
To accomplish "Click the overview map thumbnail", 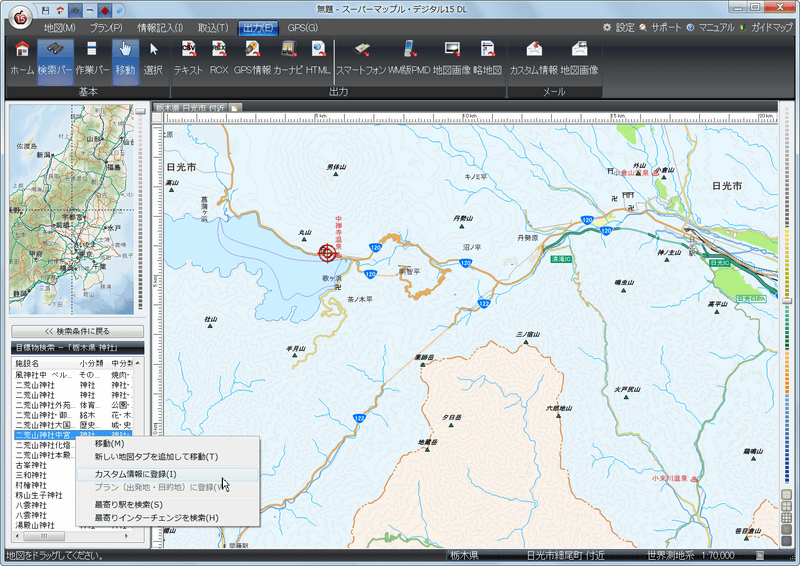I will [71, 209].
